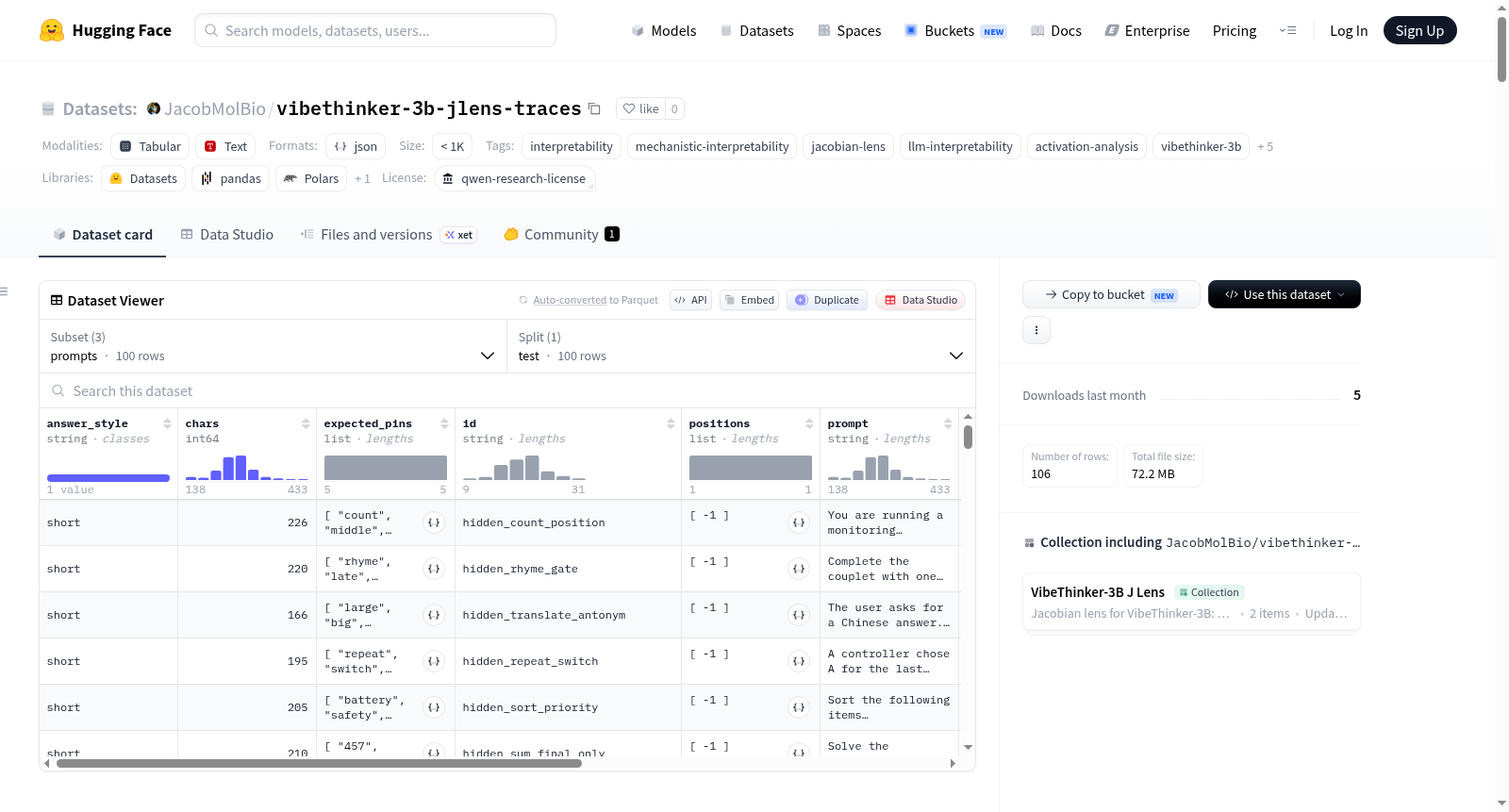This screenshot has width=1509, height=812.
Task: Sort by id column arrows
Action: (671, 423)
